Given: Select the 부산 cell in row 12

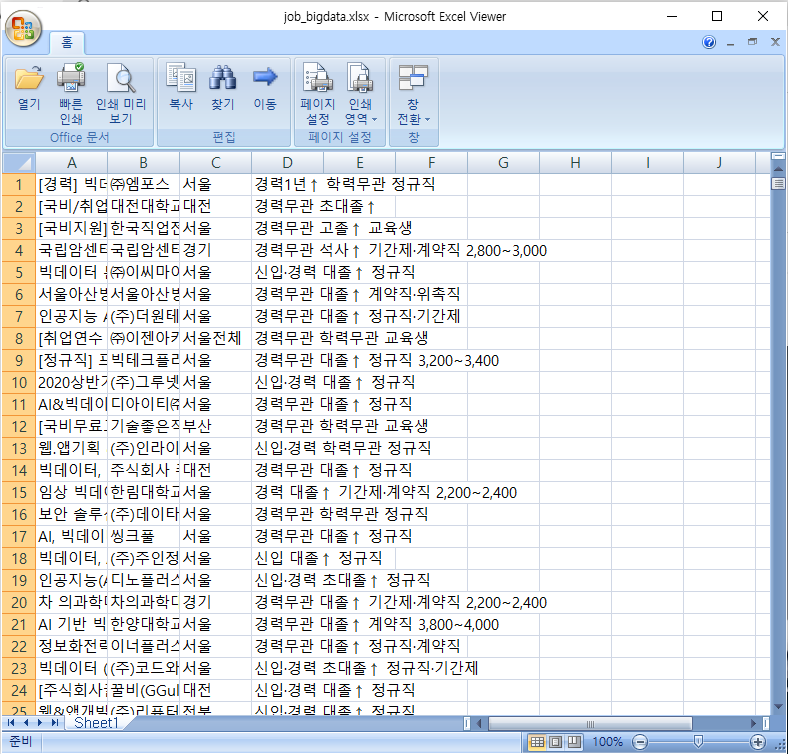Looking at the screenshot, I should point(215,427).
